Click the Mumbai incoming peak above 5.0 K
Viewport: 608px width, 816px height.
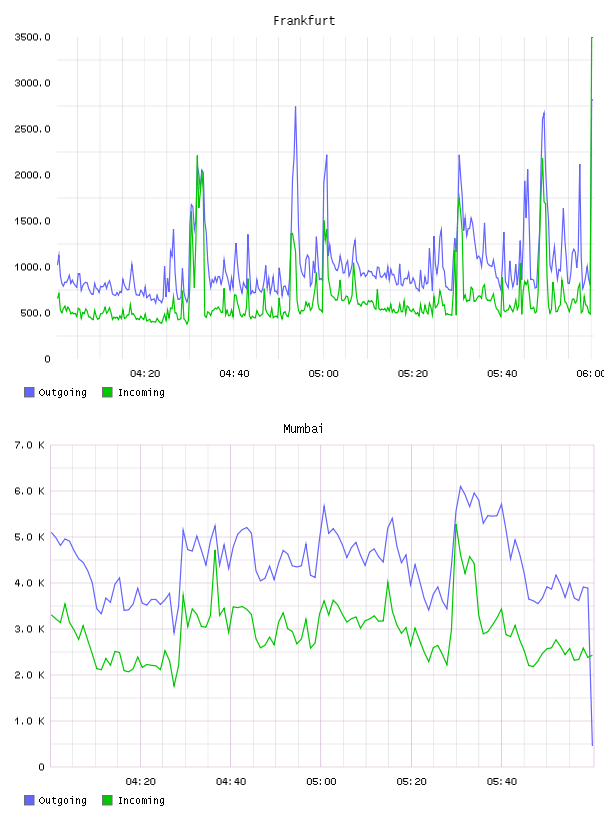click(x=456, y=525)
